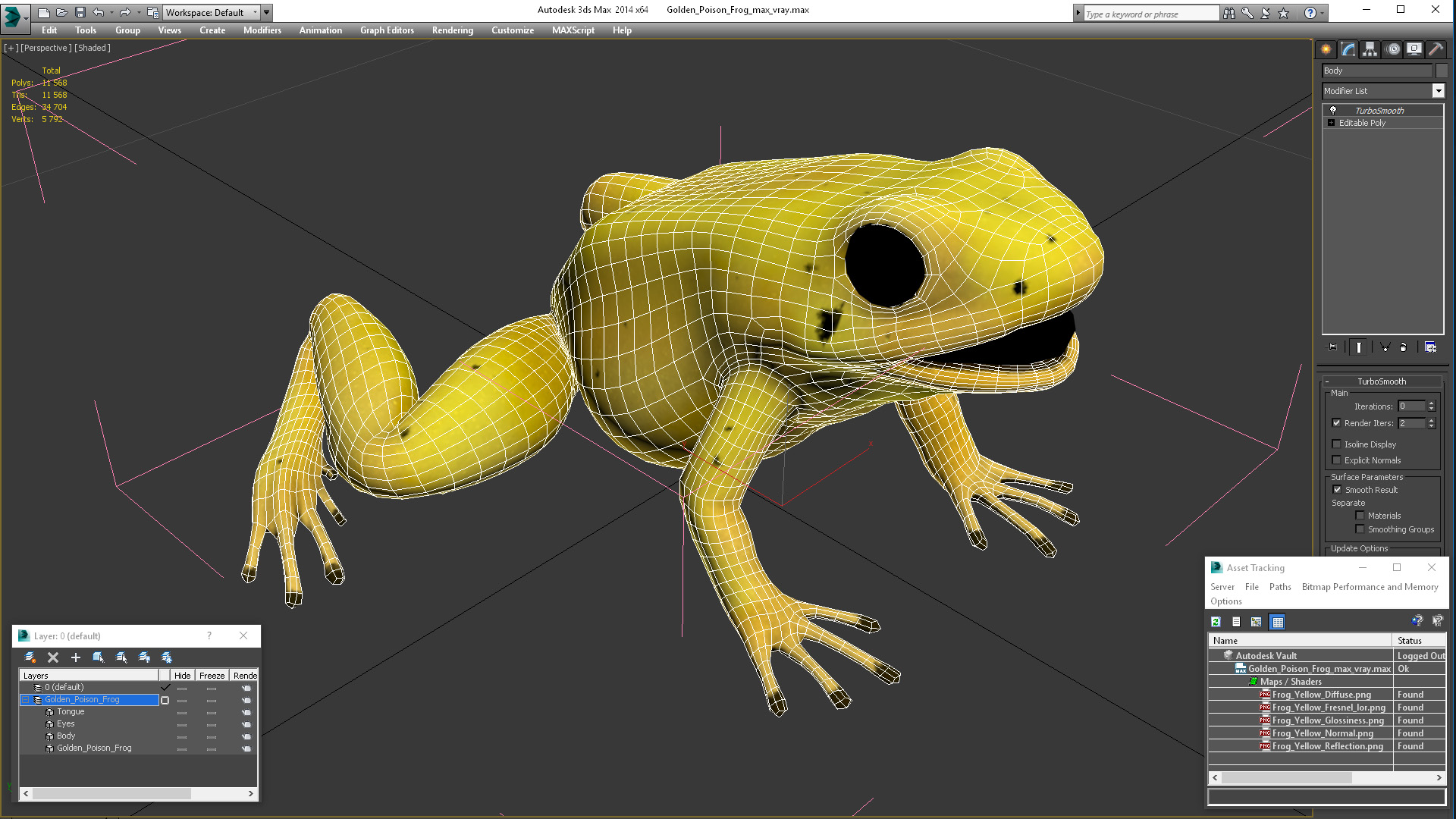Enable the Isoline Display checkbox

point(1336,444)
